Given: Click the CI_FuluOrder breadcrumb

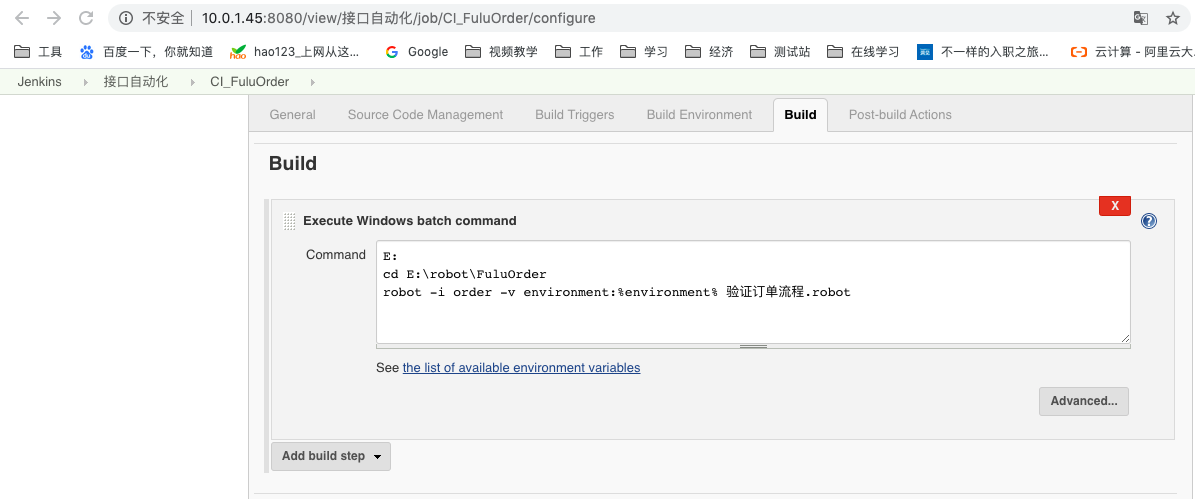Looking at the screenshot, I should pyautogui.click(x=249, y=82).
